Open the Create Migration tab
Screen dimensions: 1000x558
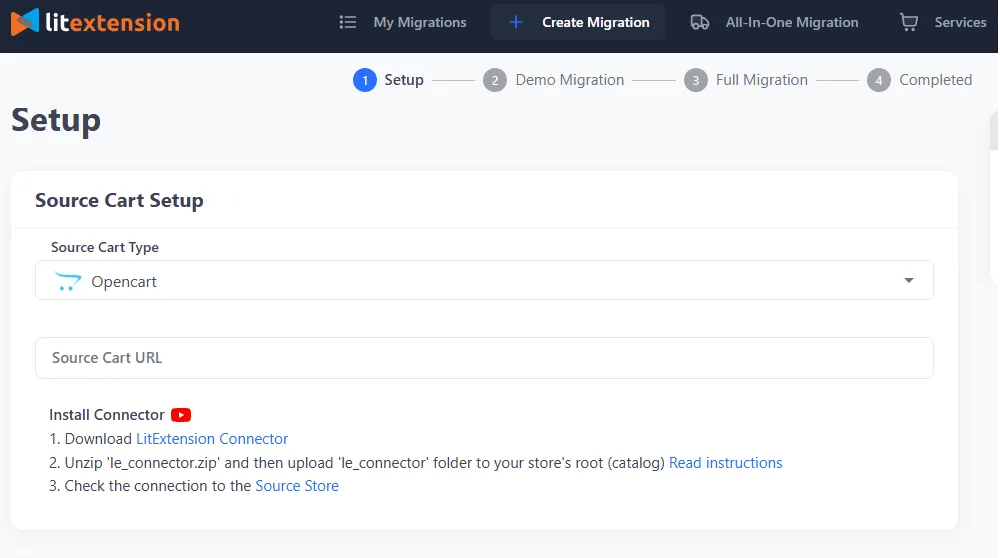[578, 22]
